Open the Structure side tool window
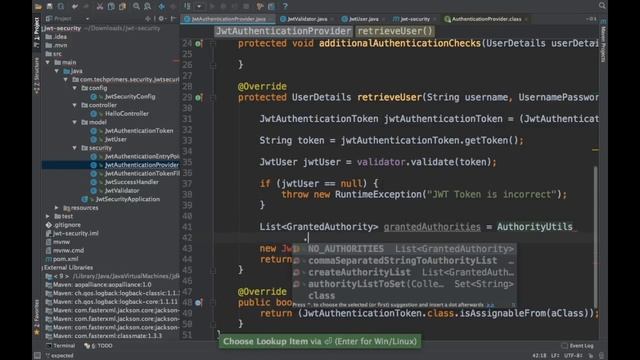 tap(37, 75)
